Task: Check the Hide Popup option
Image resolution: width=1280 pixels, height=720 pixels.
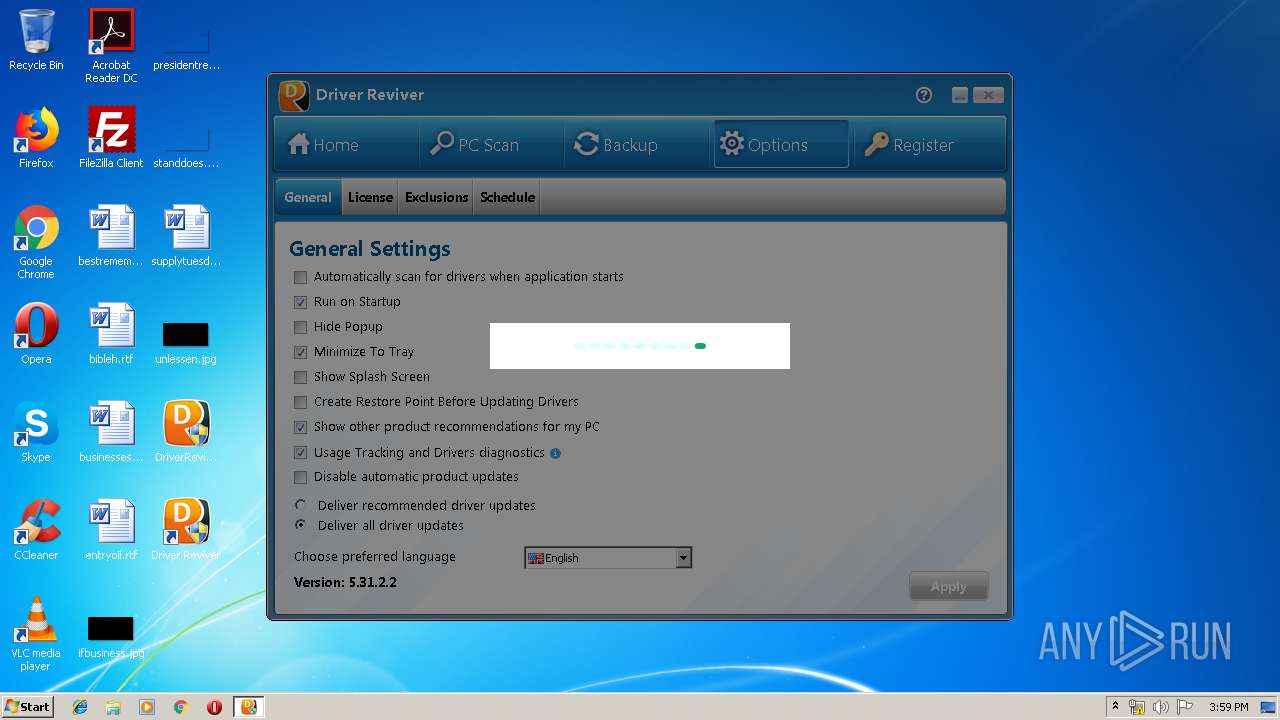Action: tap(300, 327)
